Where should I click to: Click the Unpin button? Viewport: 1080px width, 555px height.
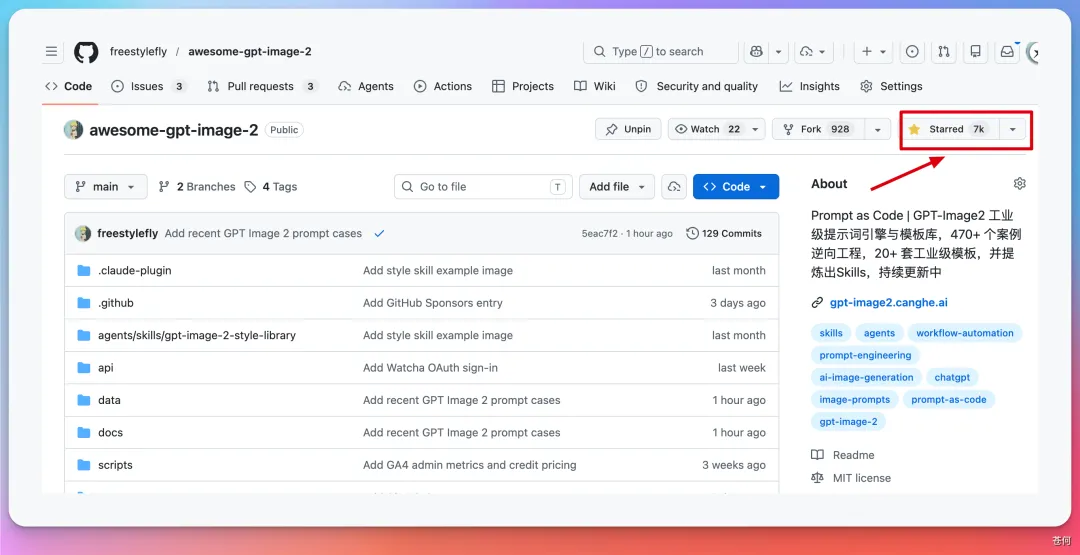(x=628, y=129)
